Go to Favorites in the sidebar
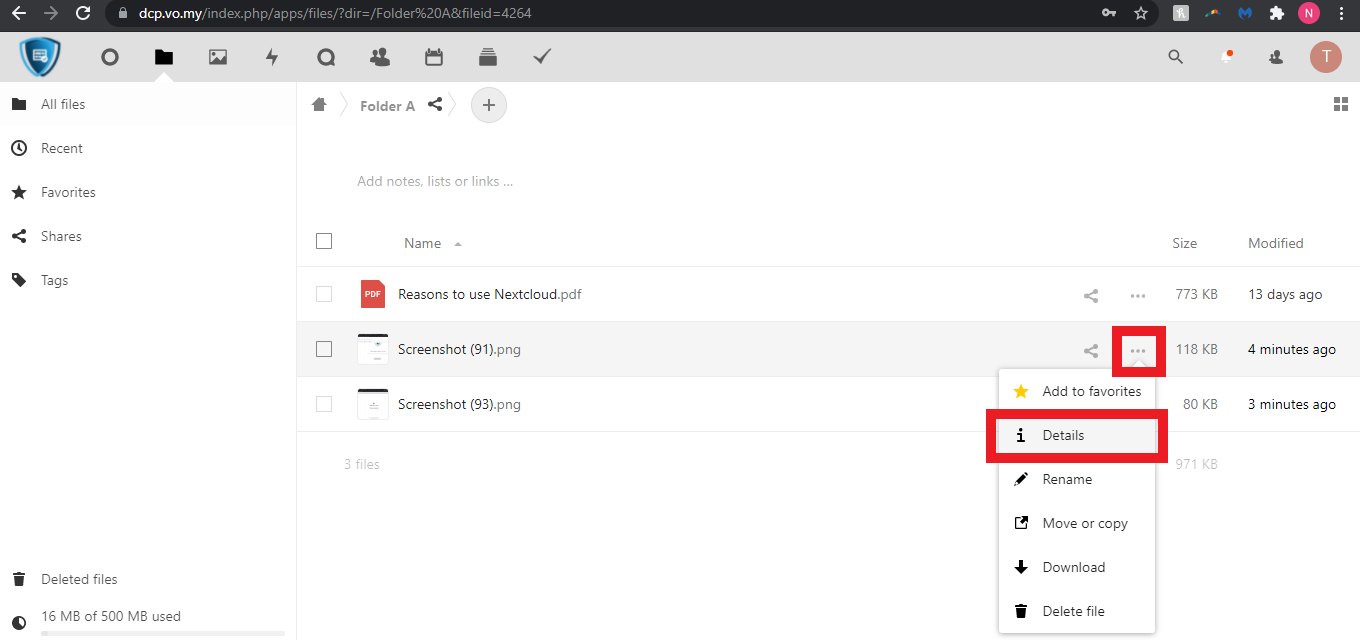Viewport: 1360px width, 640px height. [68, 192]
